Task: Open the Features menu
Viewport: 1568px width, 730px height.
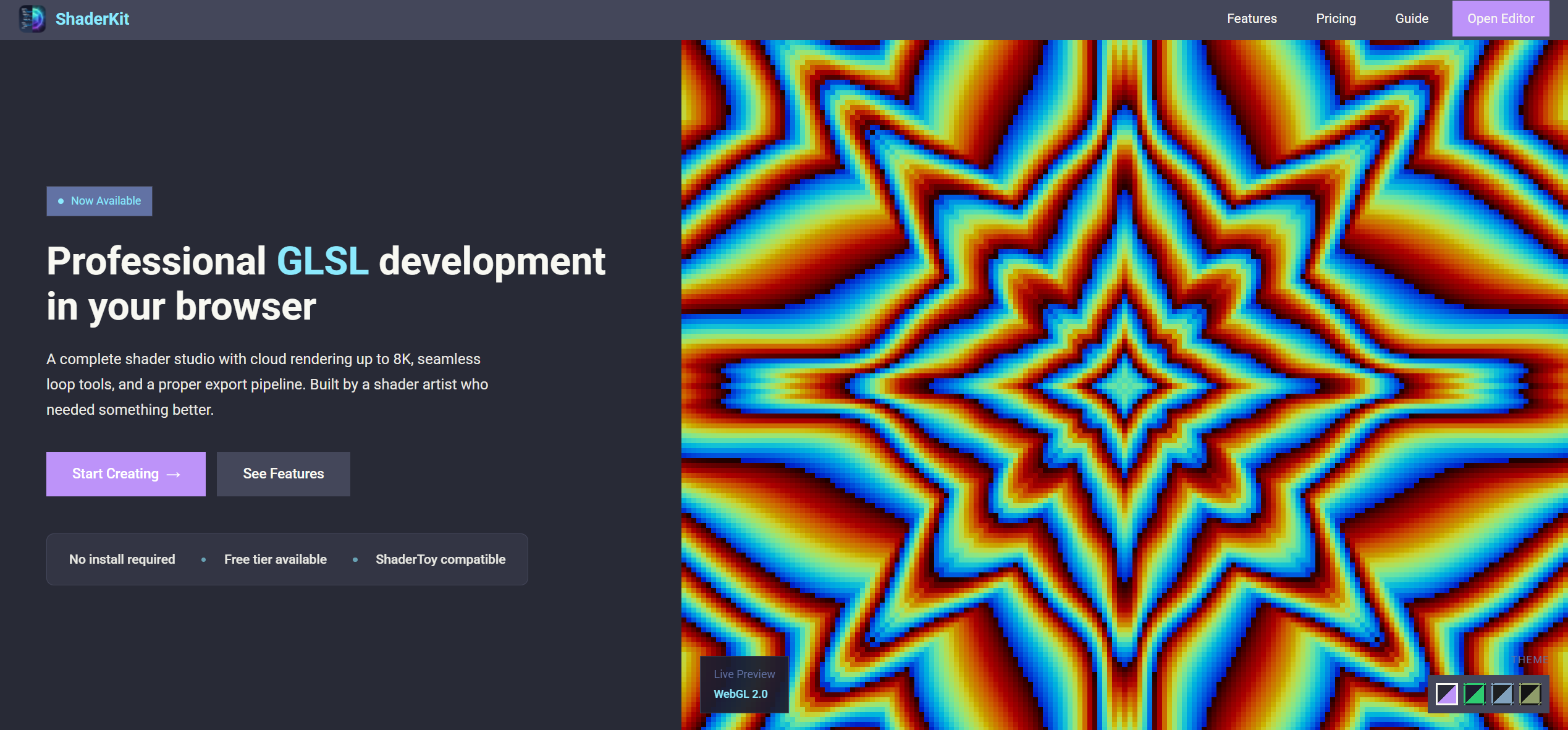Action: click(1252, 19)
